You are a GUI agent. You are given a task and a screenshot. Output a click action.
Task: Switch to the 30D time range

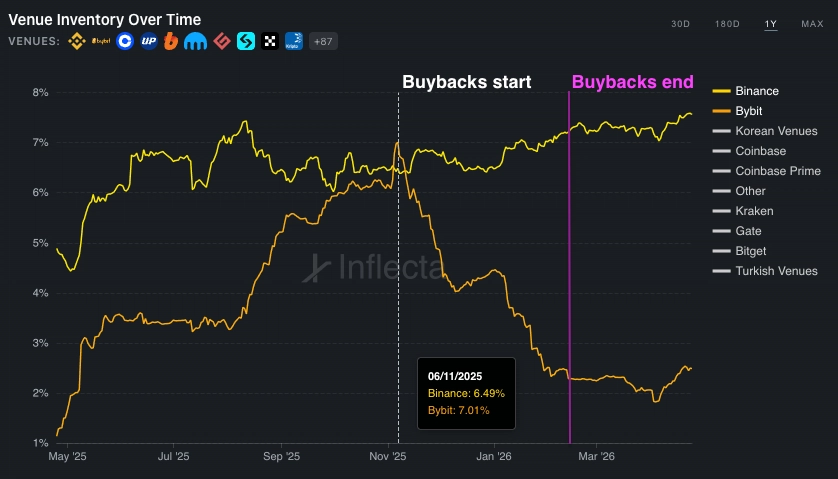point(680,24)
